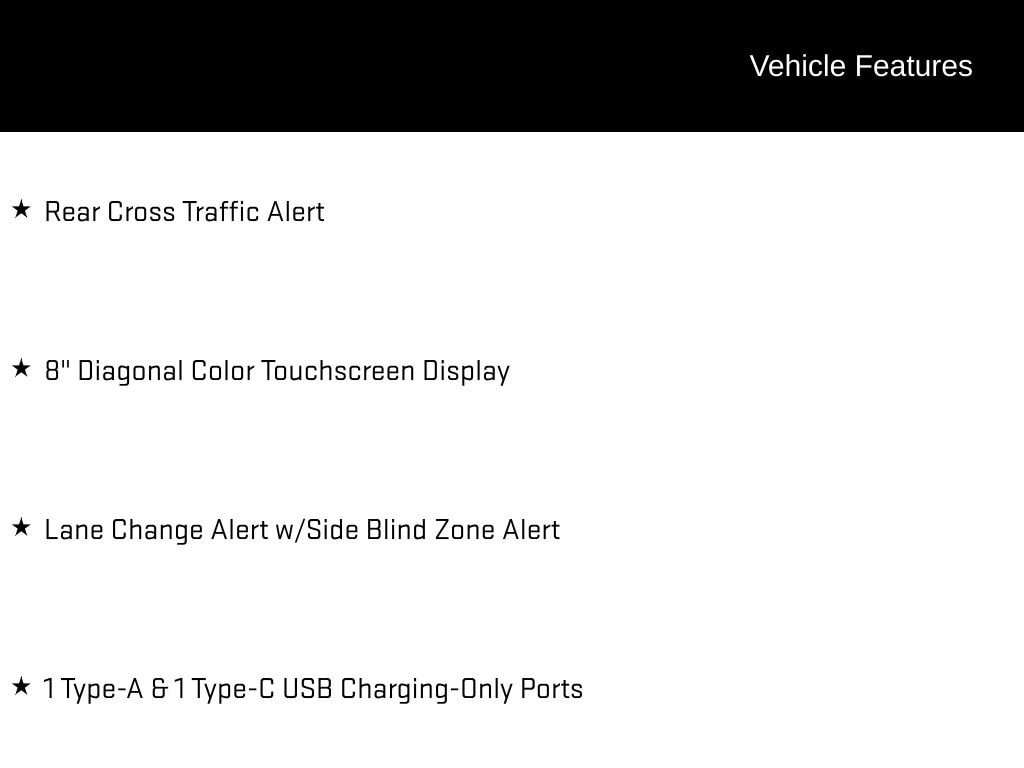
Task: Click the star beside USB Charging-Only Ports
Action: (x=21, y=687)
